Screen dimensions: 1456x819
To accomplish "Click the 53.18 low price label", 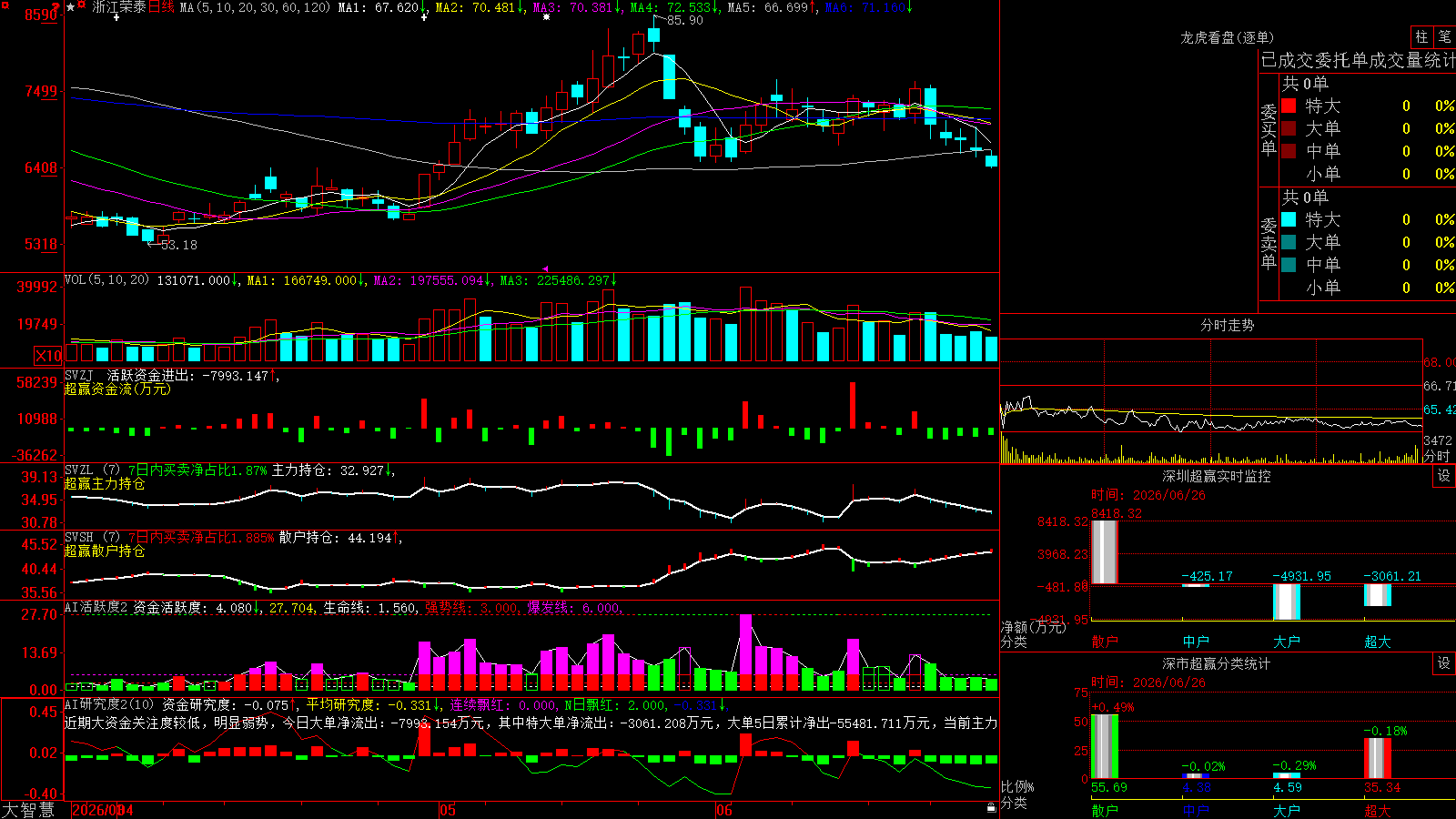I will click(x=178, y=245).
